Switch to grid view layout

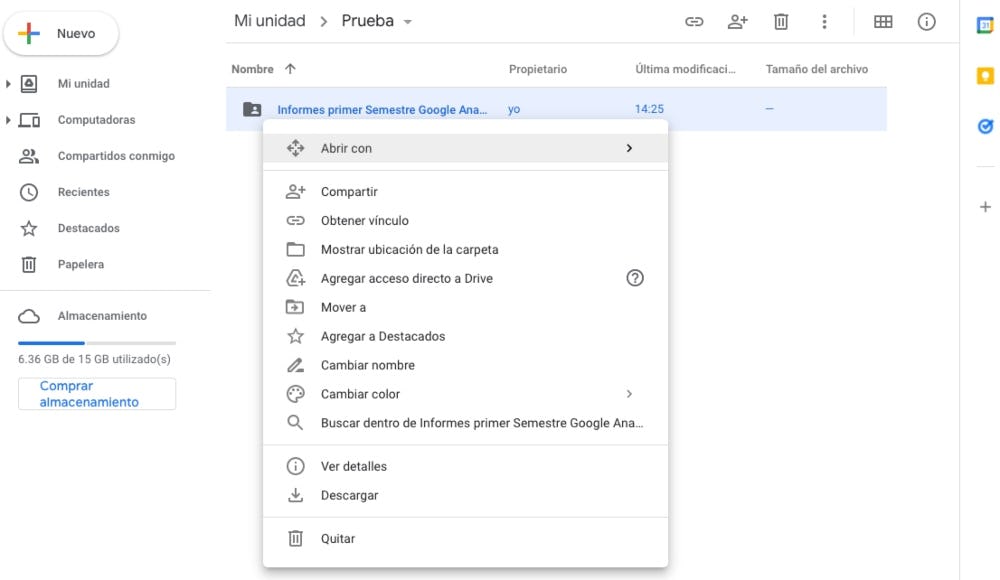tap(883, 22)
